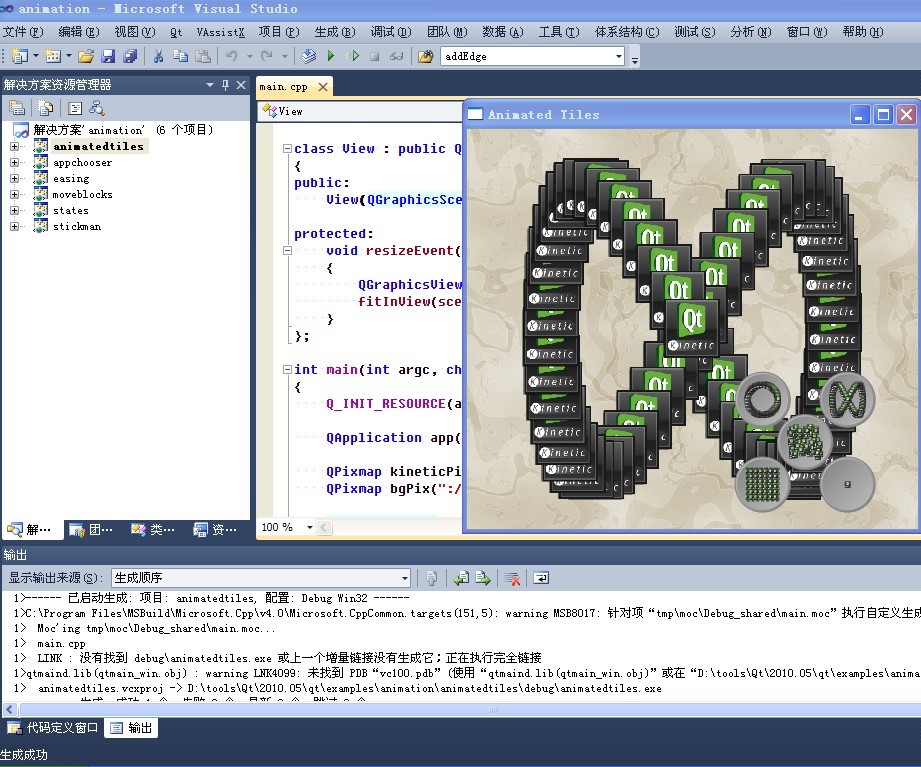Click the Show All Files icon in Solution Explorer
This screenshot has width=921, height=767.
pos(45,108)
